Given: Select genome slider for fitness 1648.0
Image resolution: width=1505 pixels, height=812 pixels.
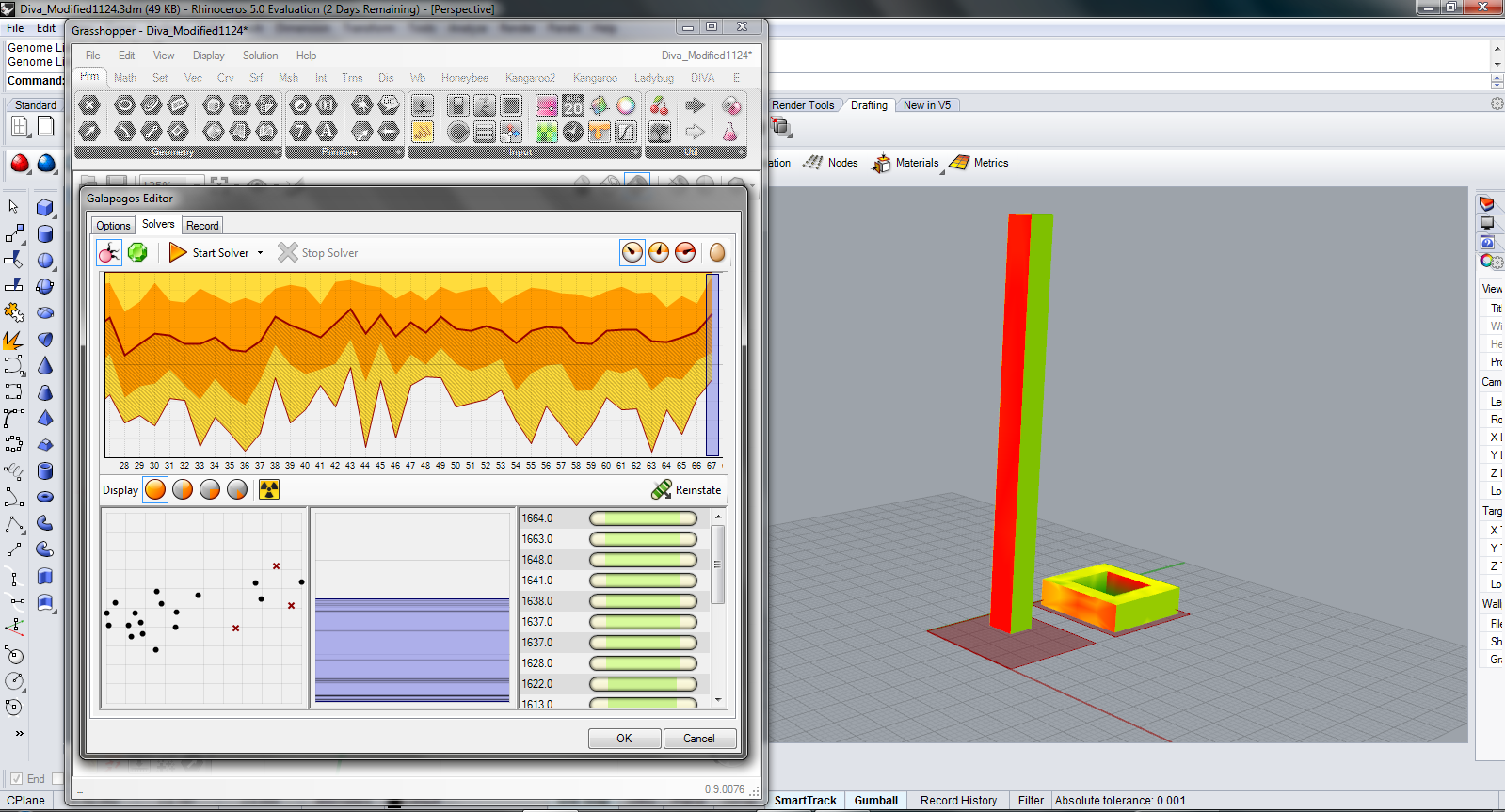Looking at the screenshot, I should pyautogui.click(x=643, y=560).
